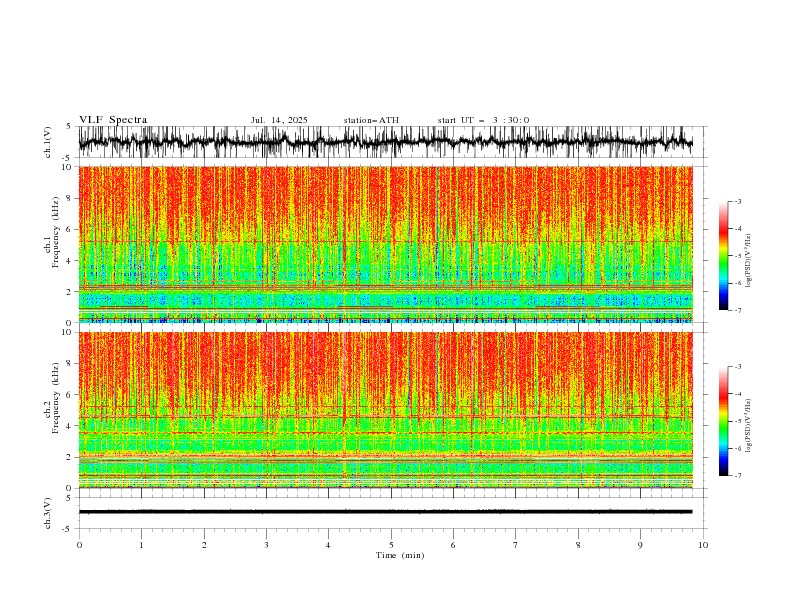Click the "0" tick on the time axis

[79, 545]
